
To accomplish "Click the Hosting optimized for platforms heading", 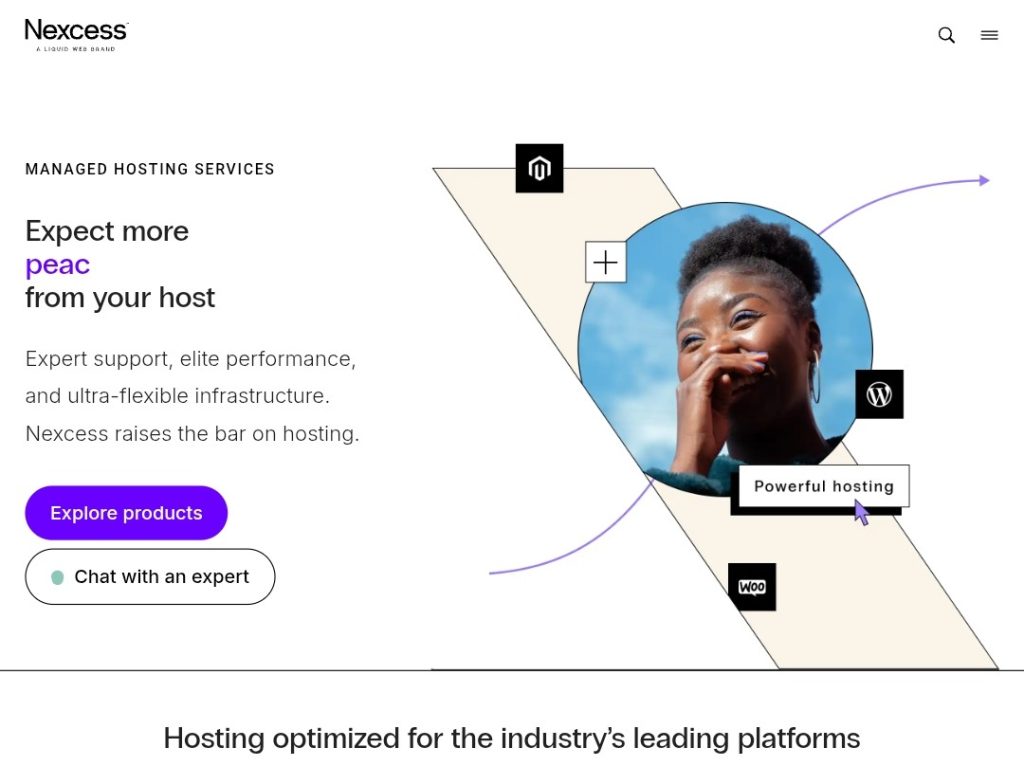I will click(x=511, y=739).
